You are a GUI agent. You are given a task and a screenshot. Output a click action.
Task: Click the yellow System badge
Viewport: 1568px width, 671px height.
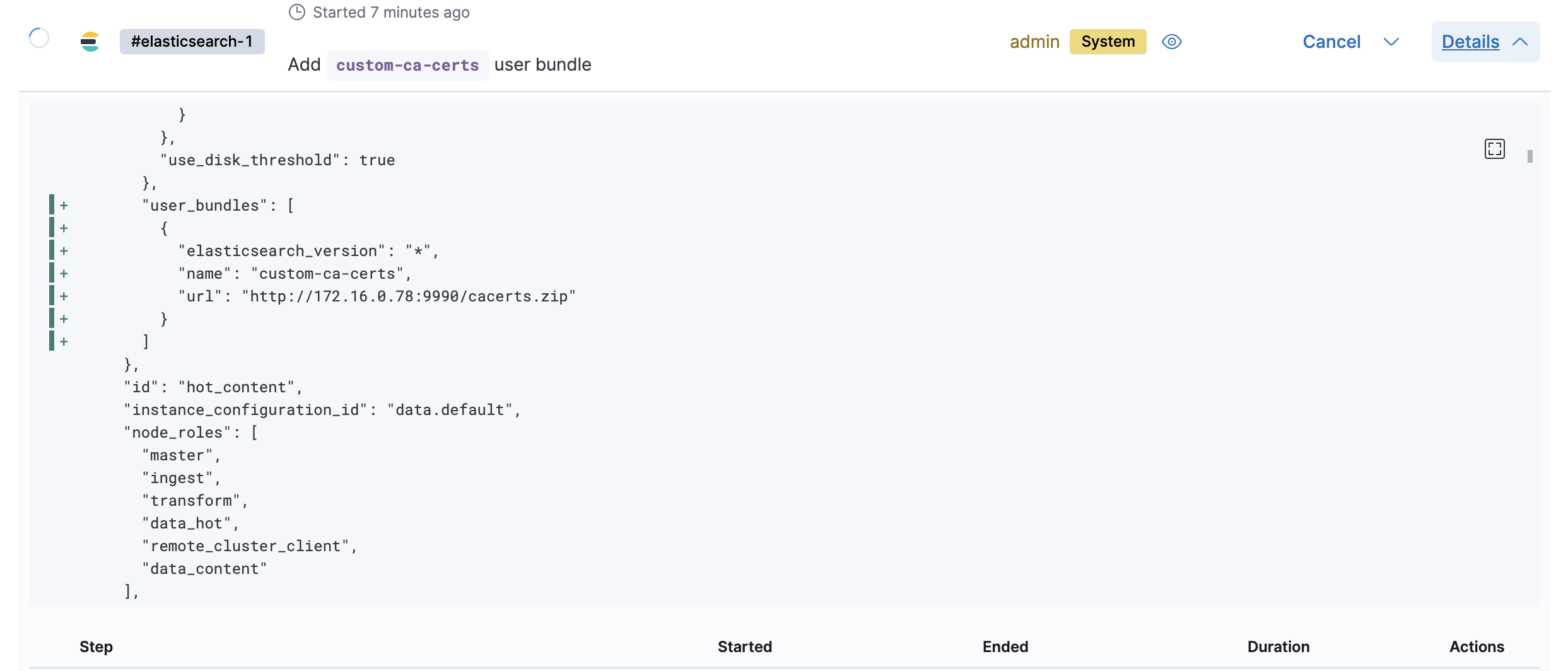tap(1108, 42)
